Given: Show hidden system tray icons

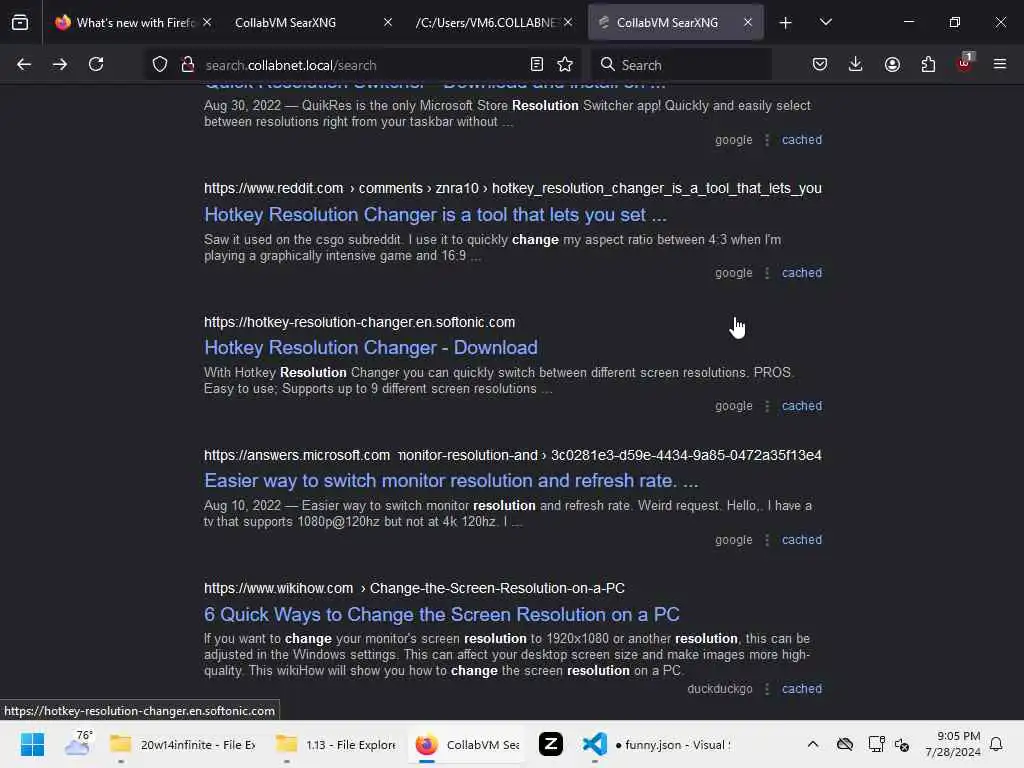Looking at the screenshot, I should [812, 744].
